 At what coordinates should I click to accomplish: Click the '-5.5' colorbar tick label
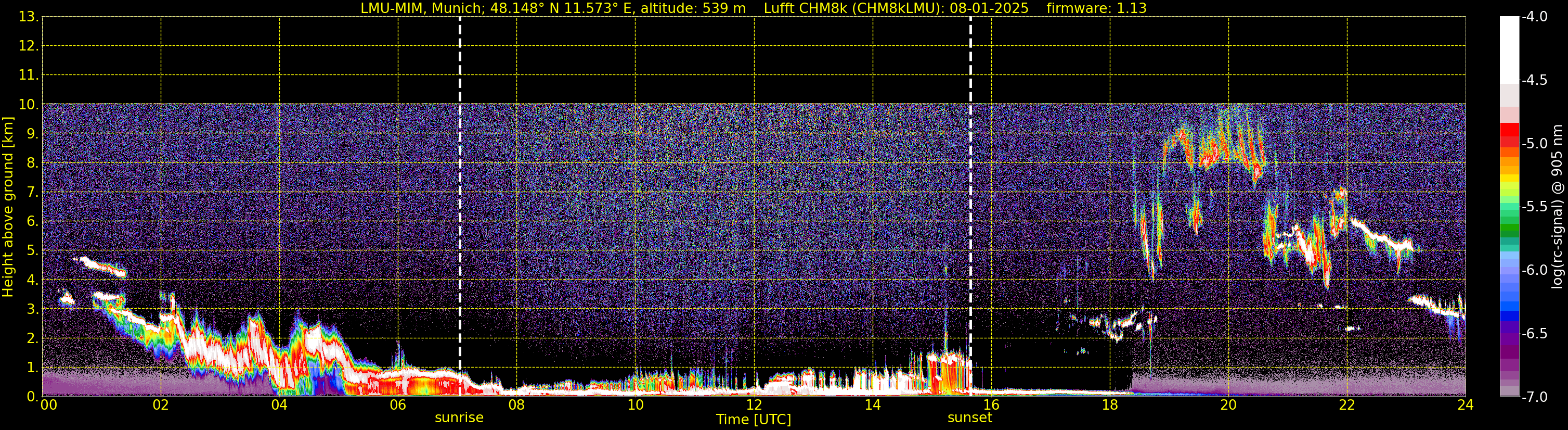(1535, 207)
